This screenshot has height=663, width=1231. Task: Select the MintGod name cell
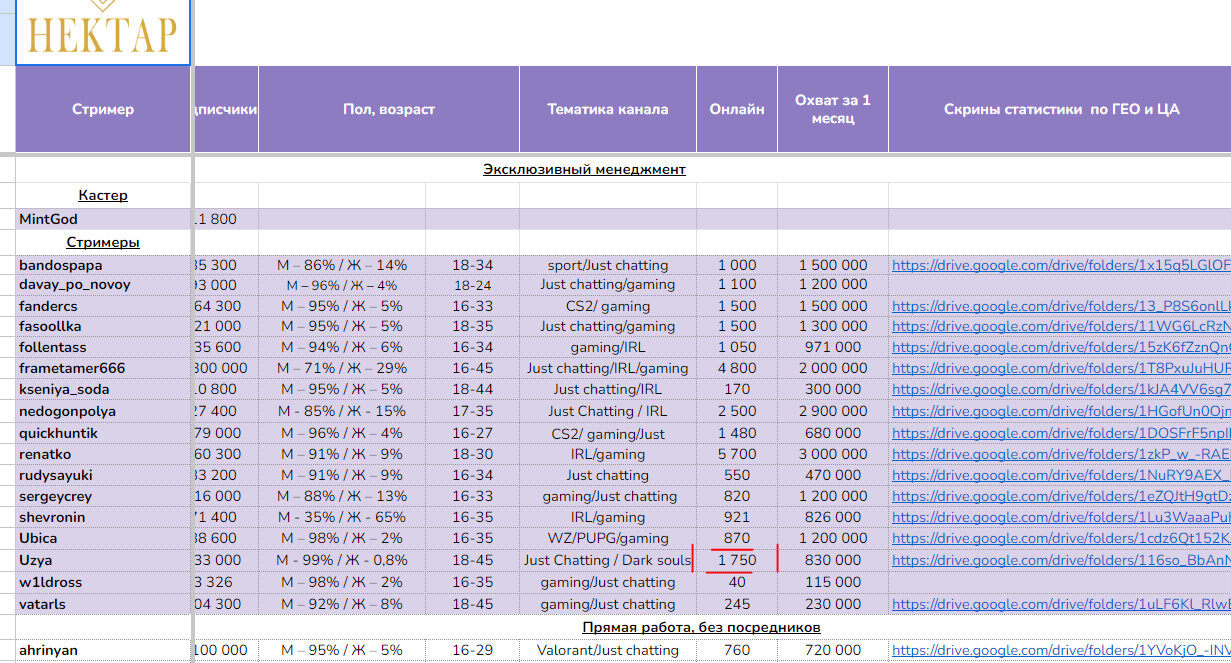pos(103,219)
